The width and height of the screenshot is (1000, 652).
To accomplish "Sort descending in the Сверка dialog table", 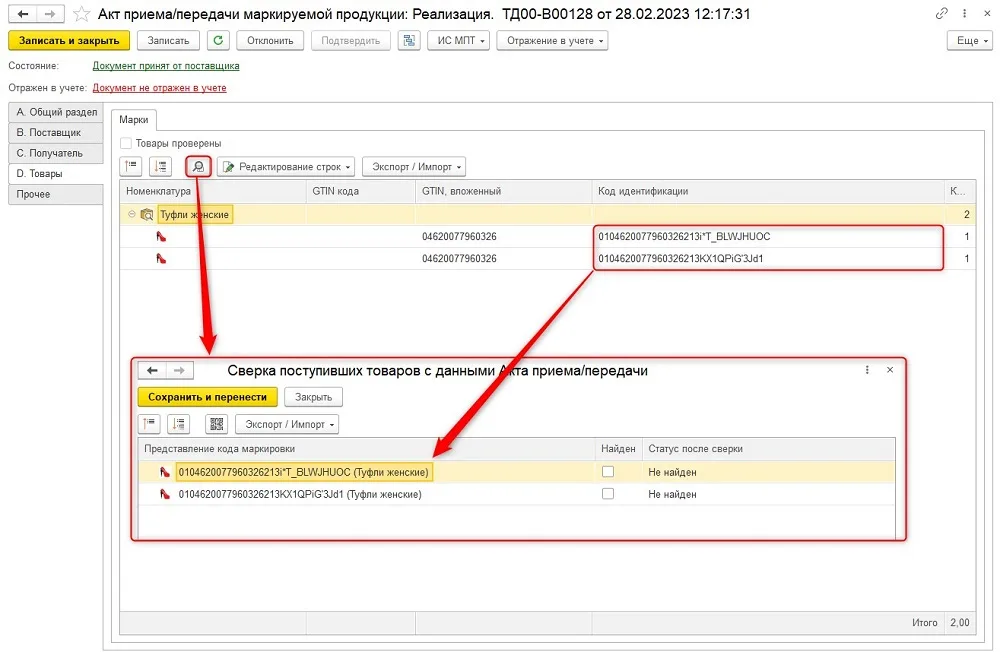I will click(179, 424).
